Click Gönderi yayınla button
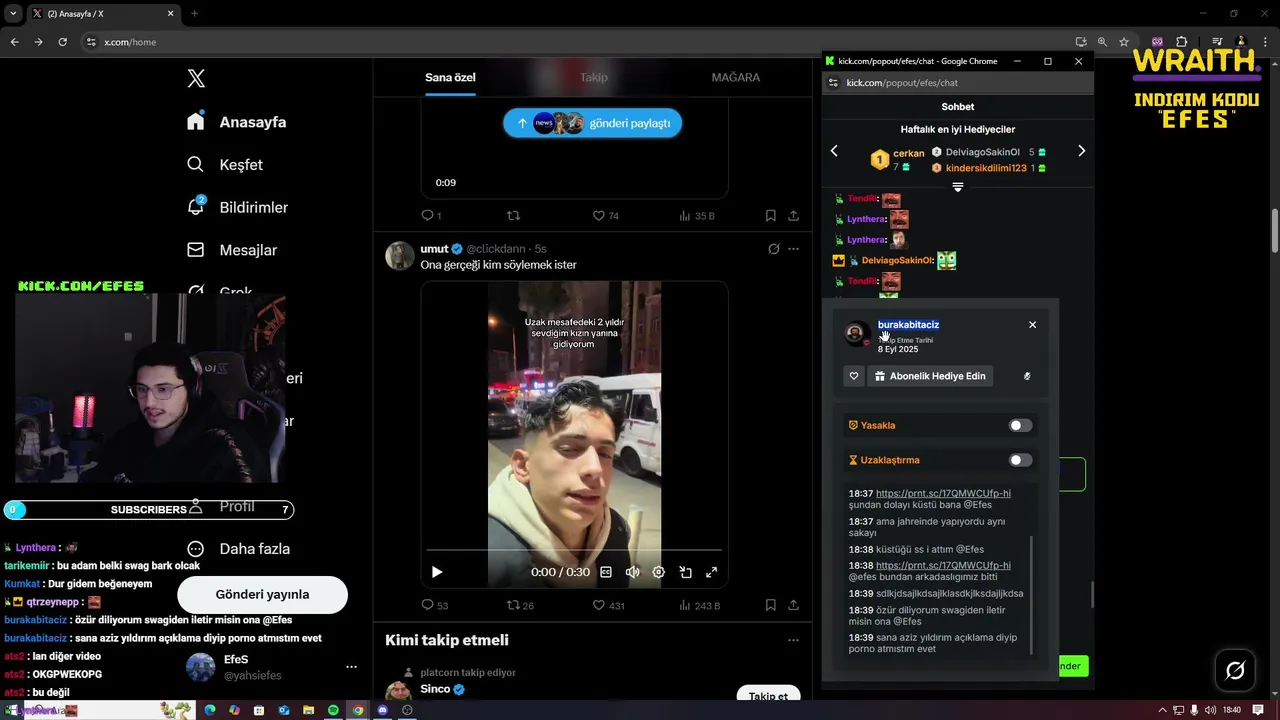The image size is (1280, 720). (262, 594)
